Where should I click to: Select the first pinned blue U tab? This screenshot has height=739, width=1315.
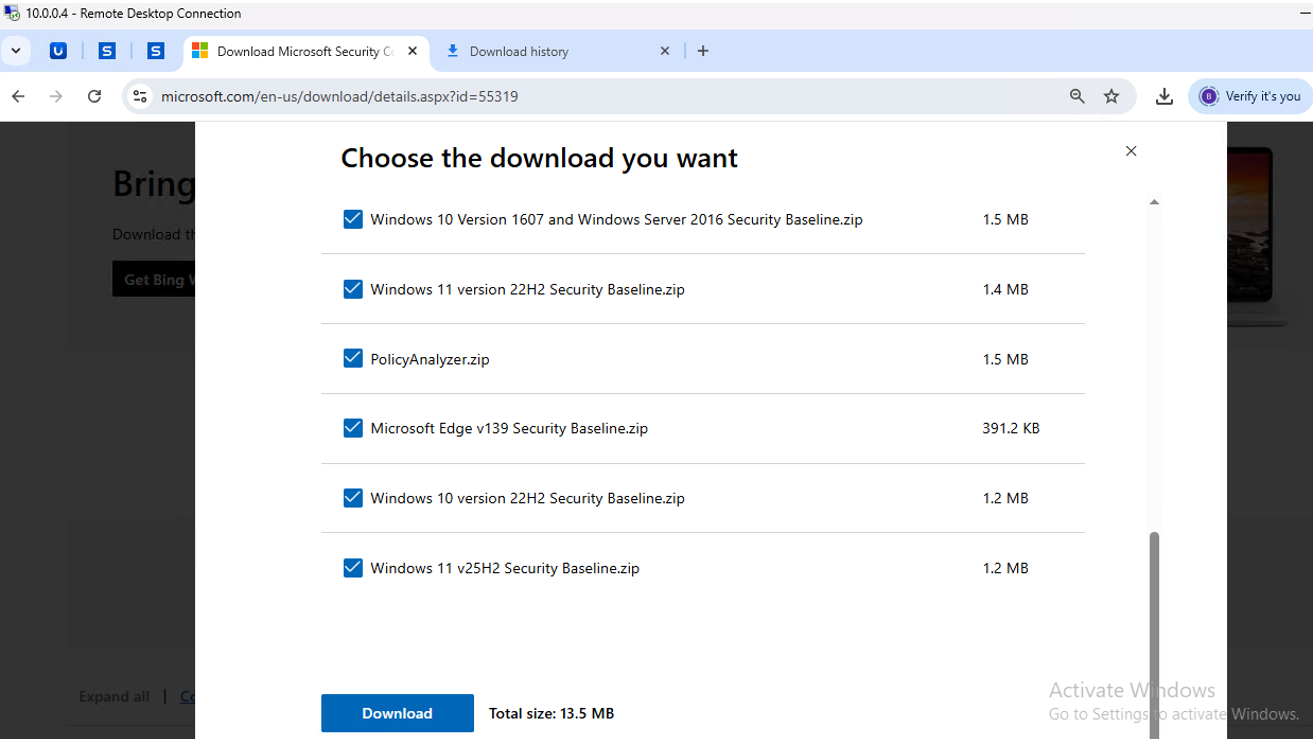point(58,51)
